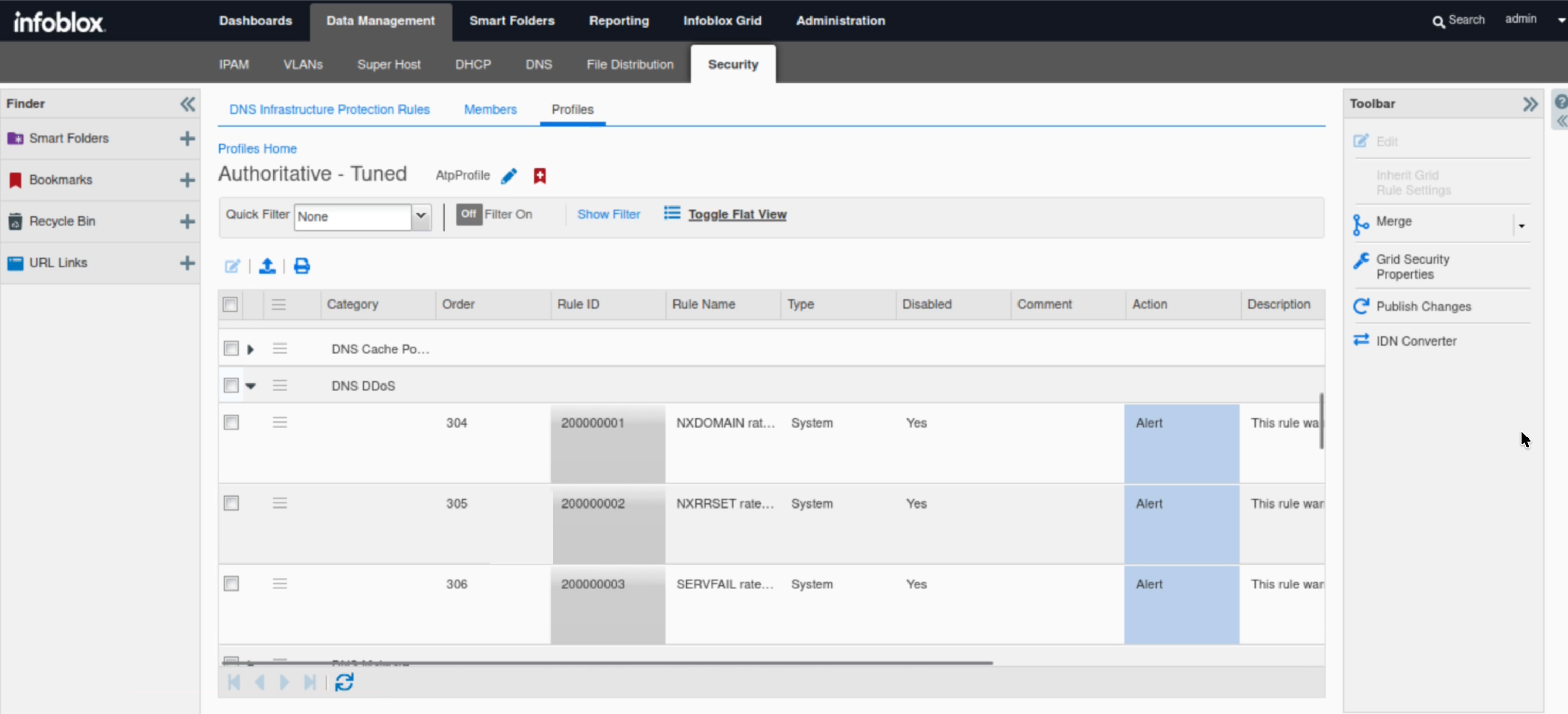Click the export icon above the table
The height and width of the screenshot is (714, 1568).
pyautogui.click(x=267, y=266)
